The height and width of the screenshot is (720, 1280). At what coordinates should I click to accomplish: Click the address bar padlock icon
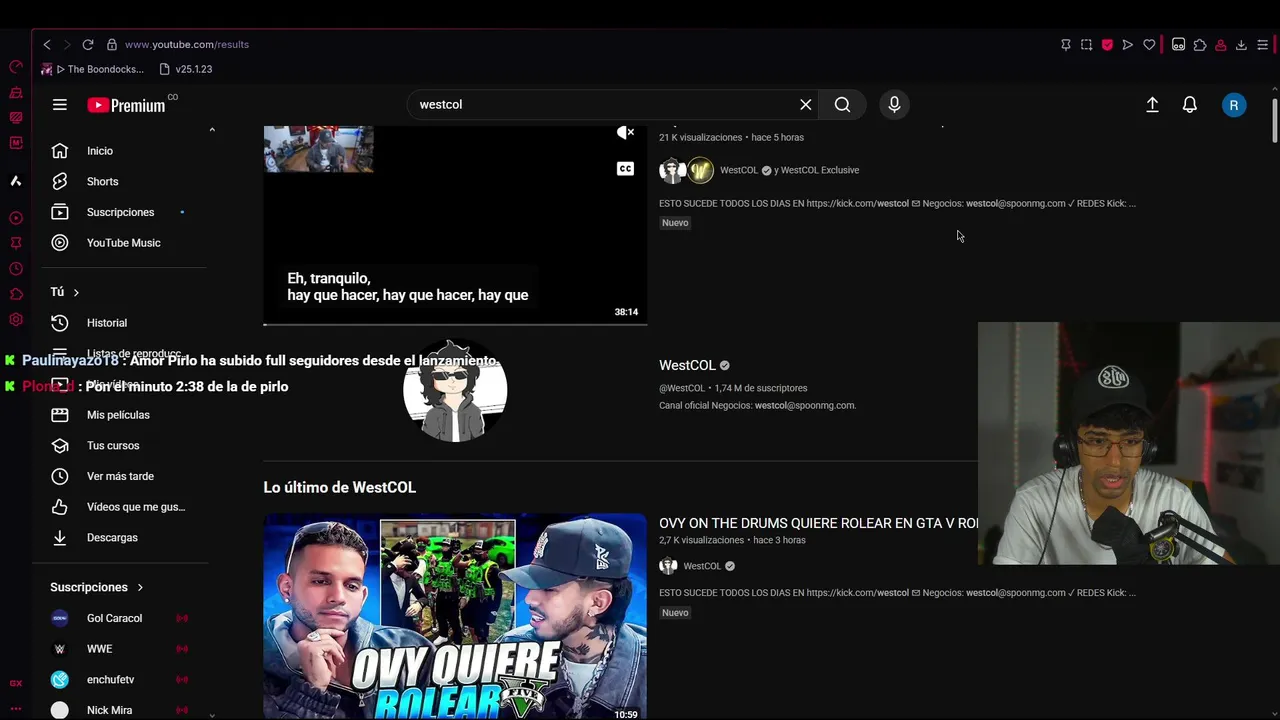(x=112, y=45)
